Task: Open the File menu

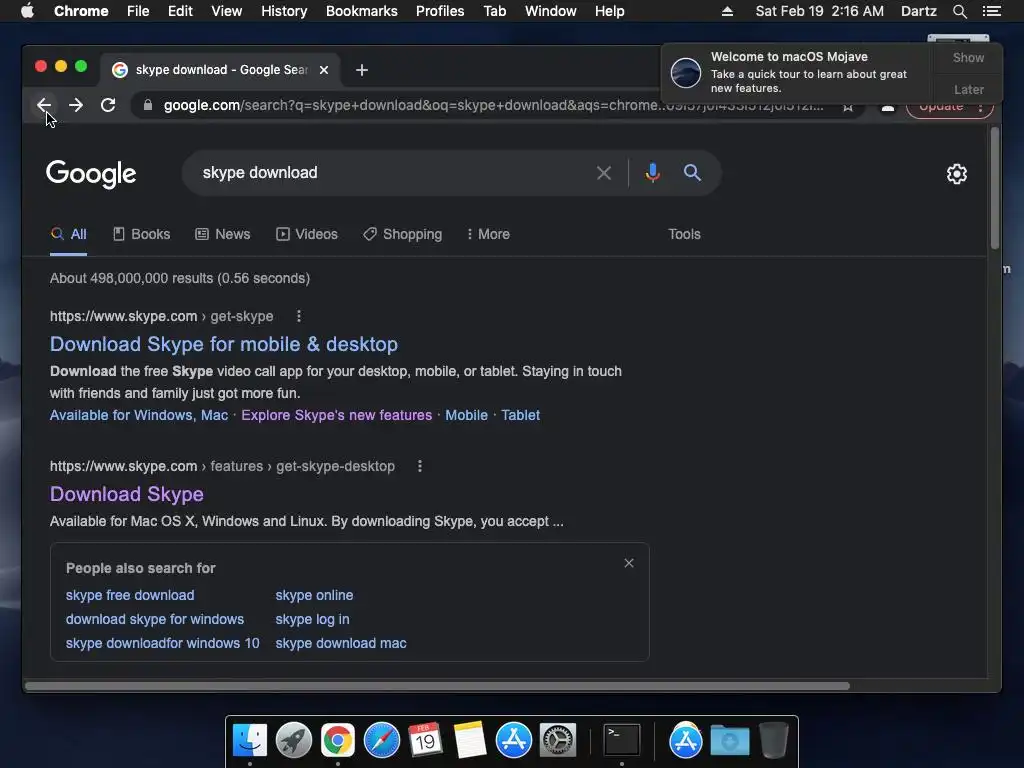Action: [x=138, y=11]
